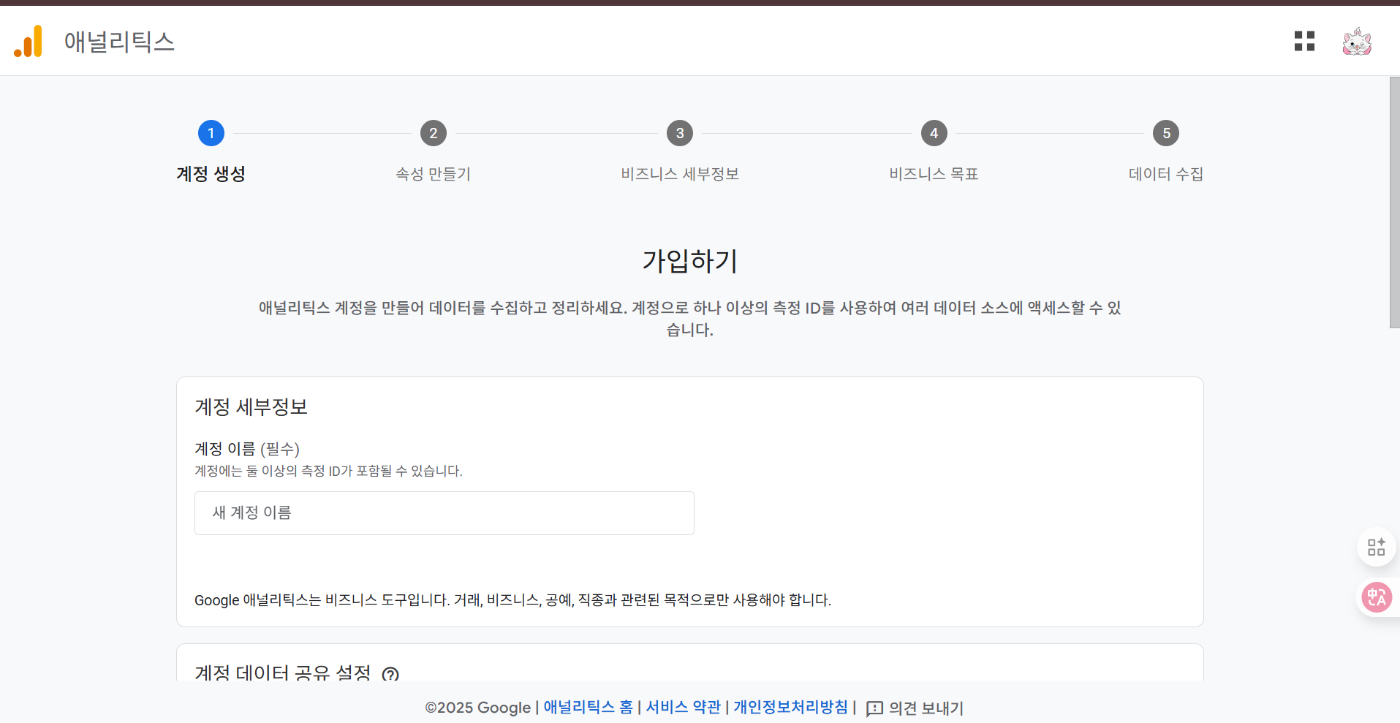Open the Google apps grid icon
Viewport: 1400px width, 723px height.
pyautogui.click(x=1304, y=41)
